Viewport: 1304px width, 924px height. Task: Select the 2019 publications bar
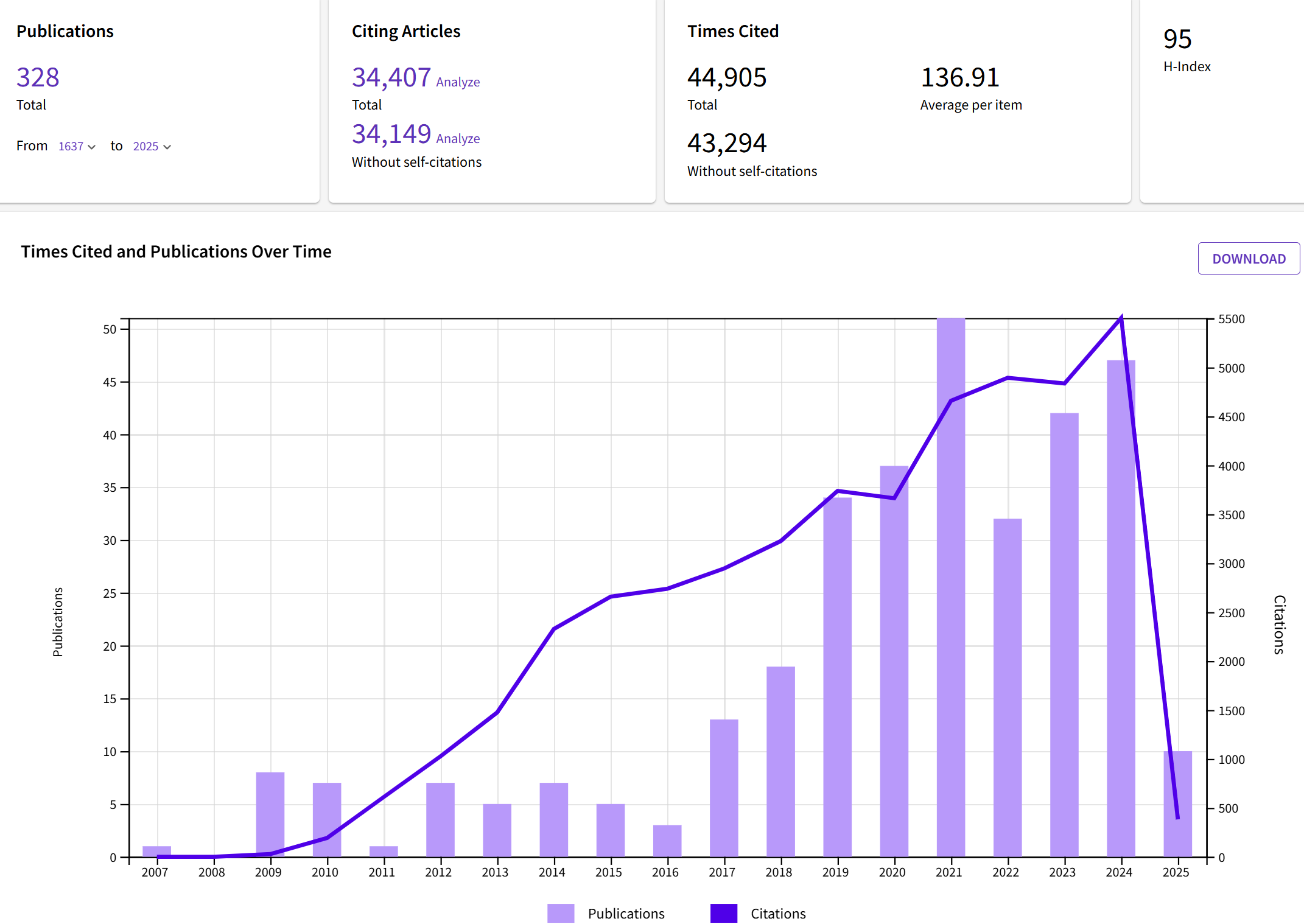coord(837,677)
